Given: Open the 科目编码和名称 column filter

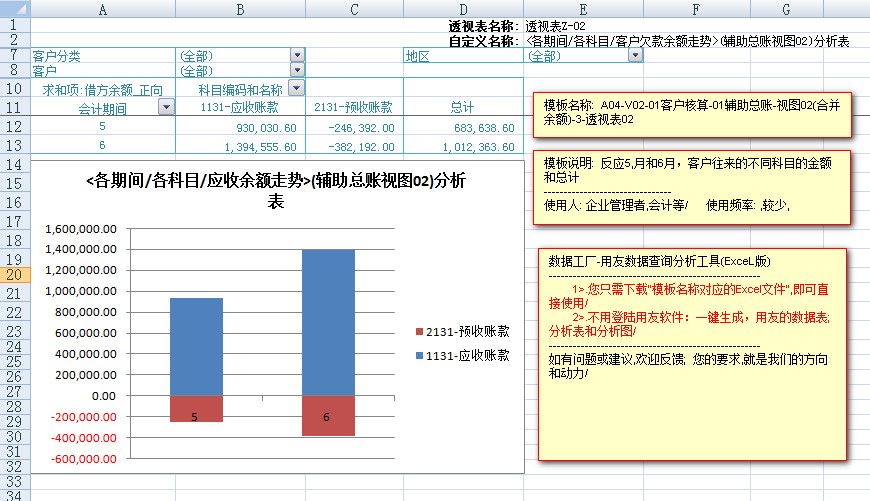Looking at the screenshot, I should (x=295, y=89).
